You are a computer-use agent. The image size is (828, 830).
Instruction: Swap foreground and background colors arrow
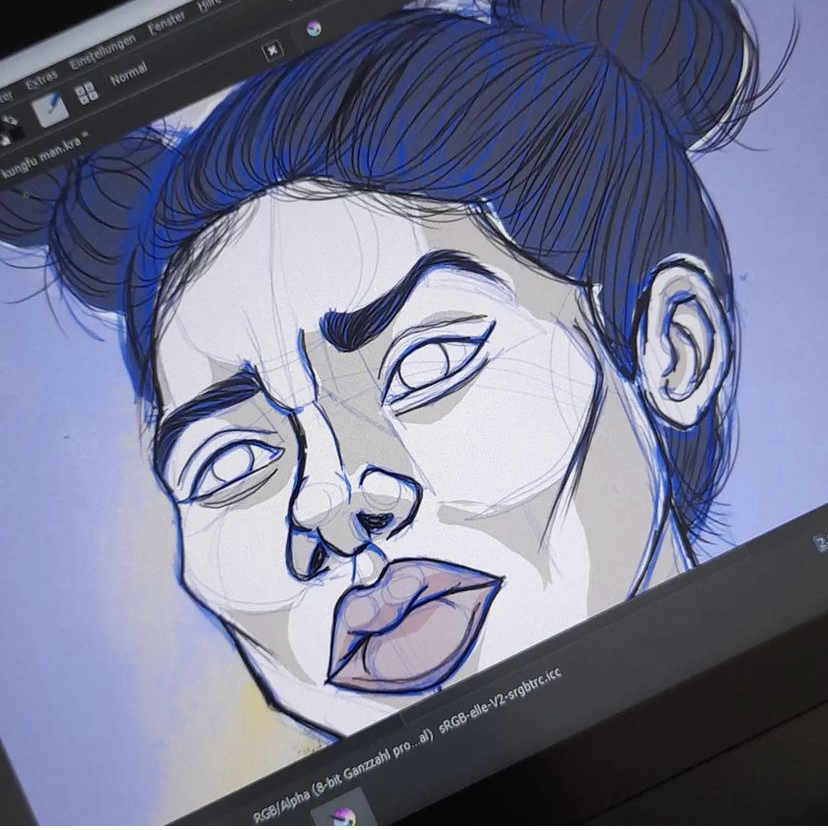[x=8, y=120]
